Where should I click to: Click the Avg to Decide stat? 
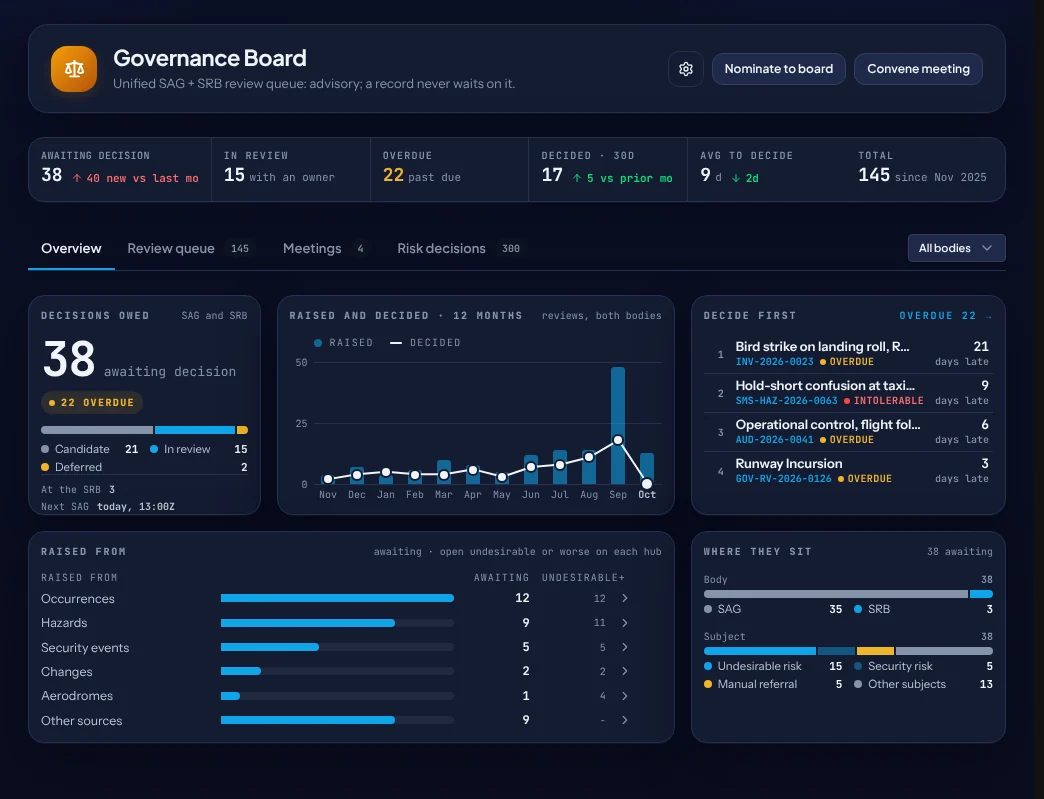(766, 169)
